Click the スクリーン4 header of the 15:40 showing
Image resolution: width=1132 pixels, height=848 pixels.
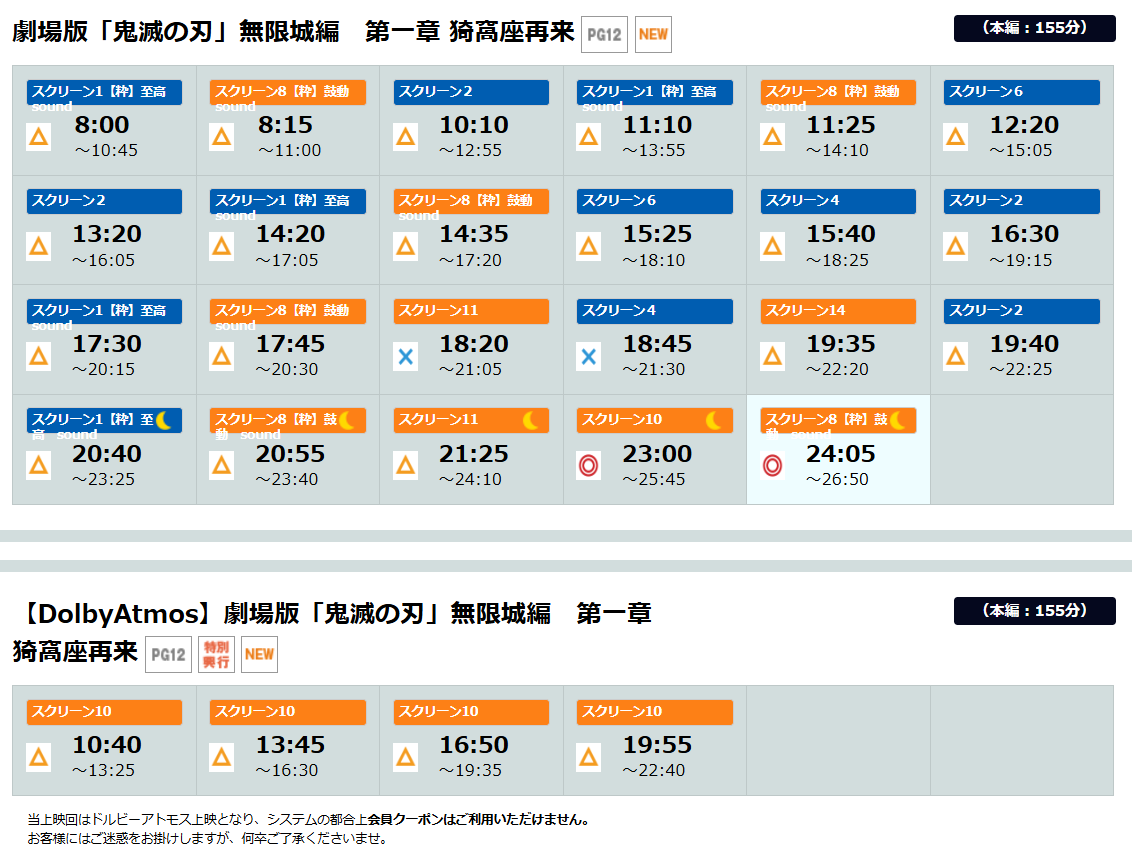pos(838,201)
